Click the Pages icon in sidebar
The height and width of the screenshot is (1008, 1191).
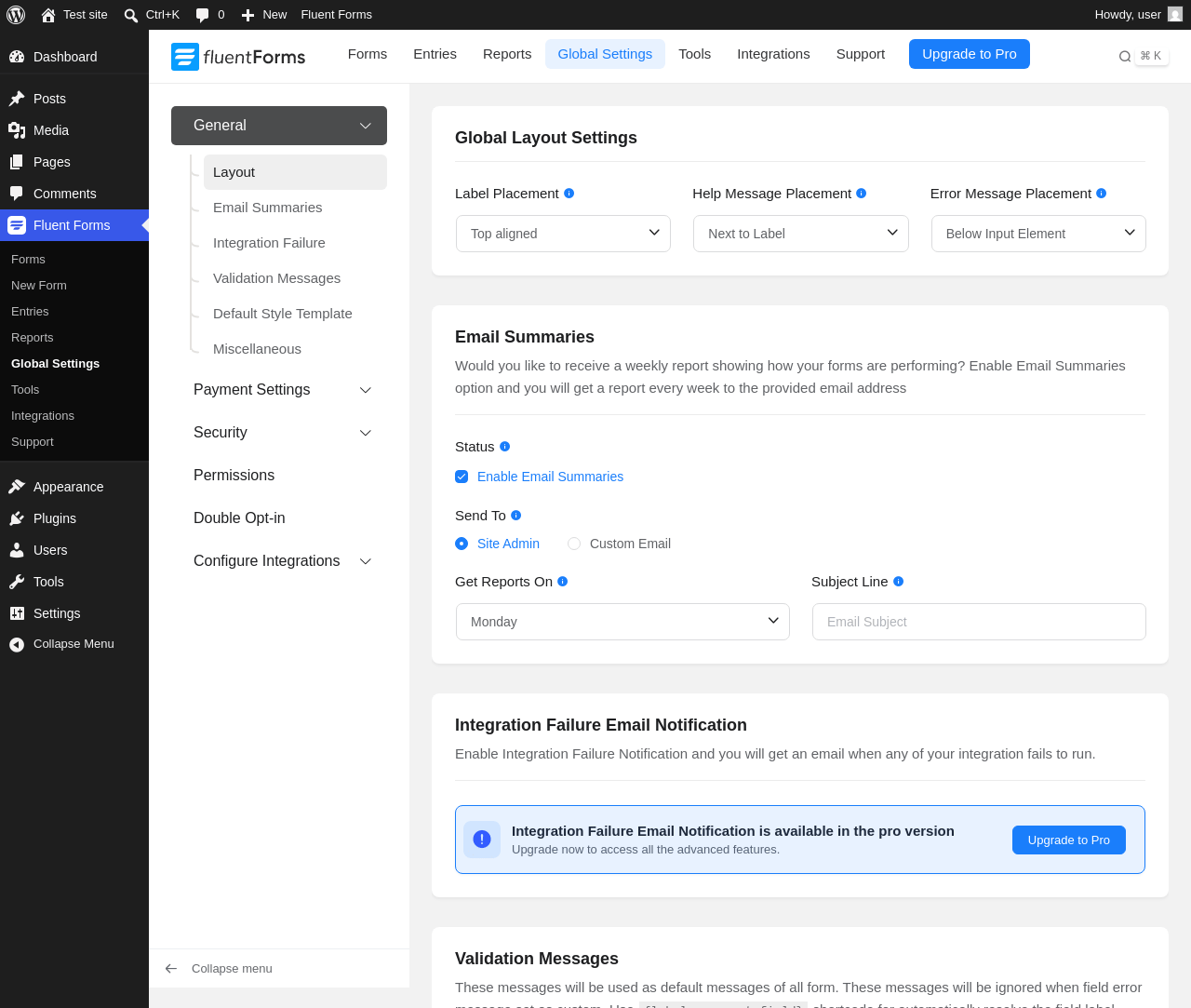[x=17, y=162]
